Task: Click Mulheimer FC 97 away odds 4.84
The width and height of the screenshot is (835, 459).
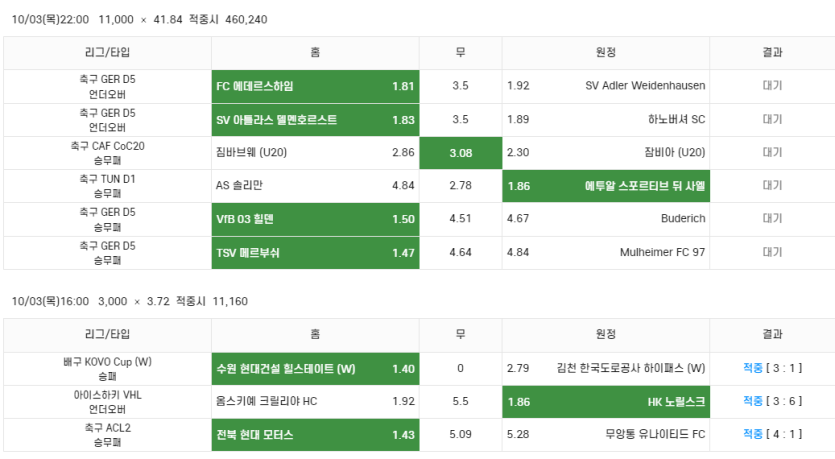Action: click(x=606, y=252)
